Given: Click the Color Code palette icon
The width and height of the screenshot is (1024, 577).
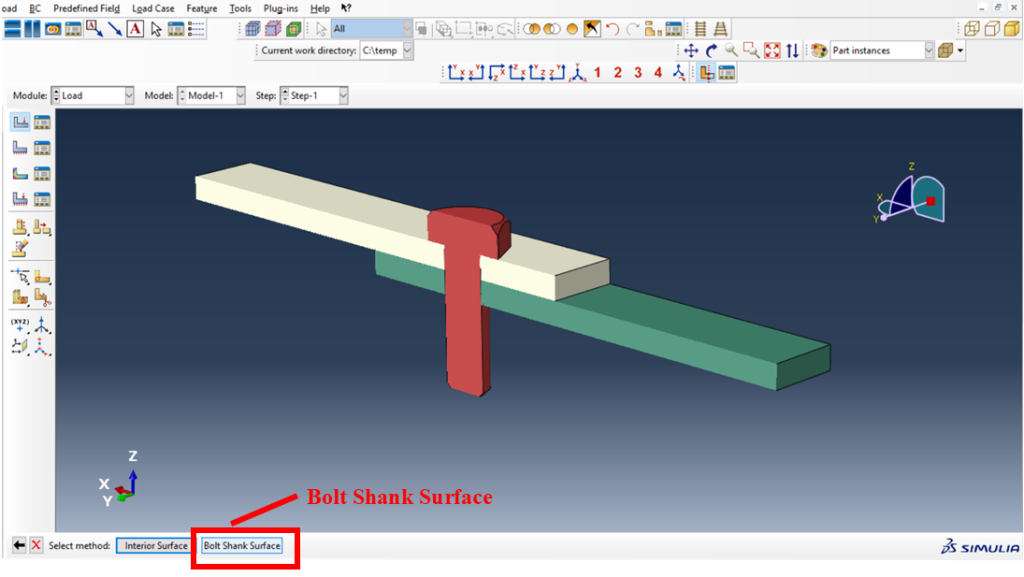Looking at the screenshot, I should (818, 50).
